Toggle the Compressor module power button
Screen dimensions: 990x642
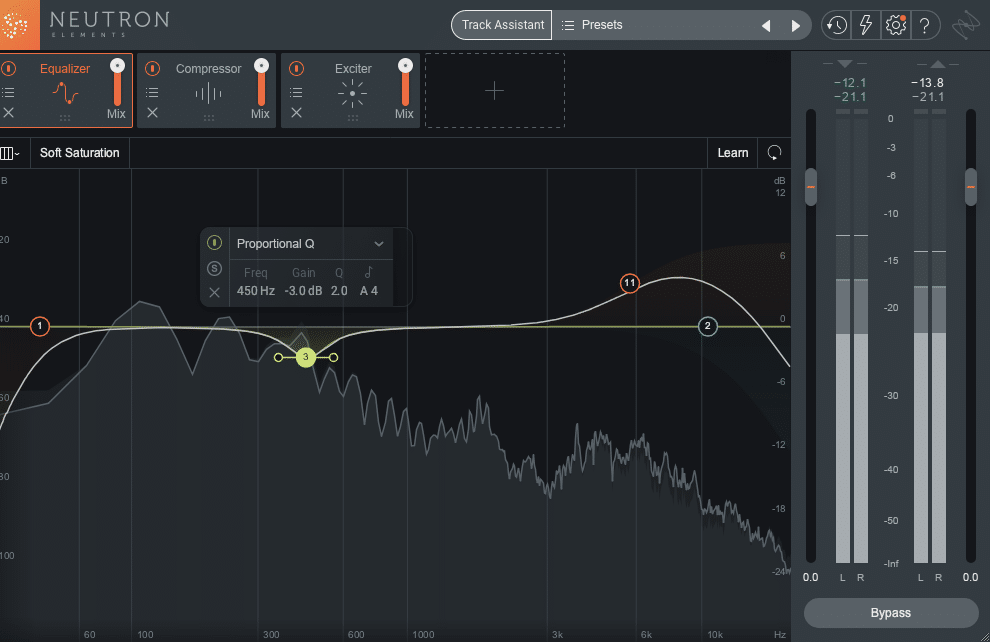tap(152, 68)
